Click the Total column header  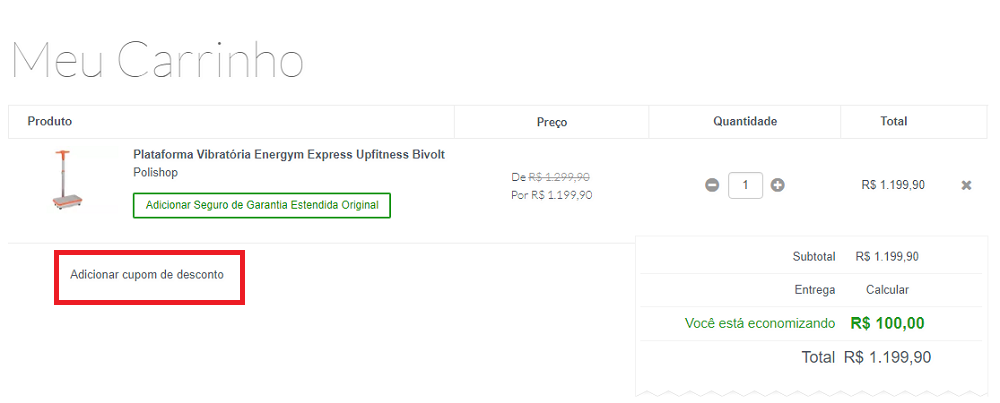coord(893,121)
